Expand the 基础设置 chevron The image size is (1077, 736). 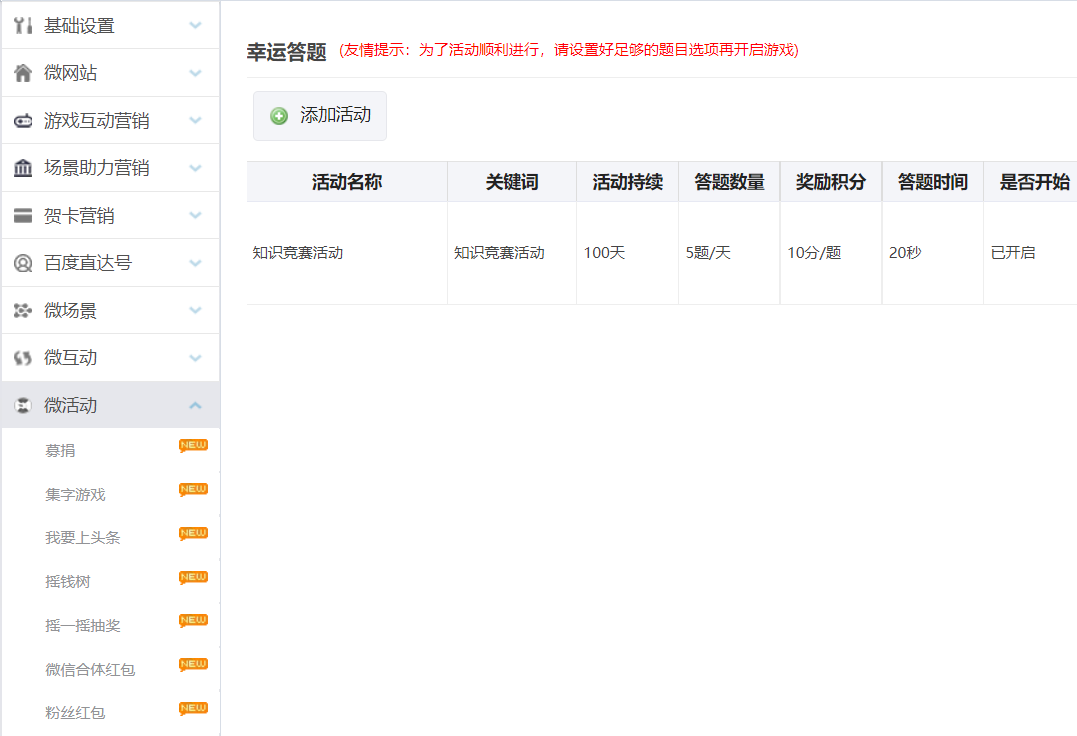pos(195,25)
